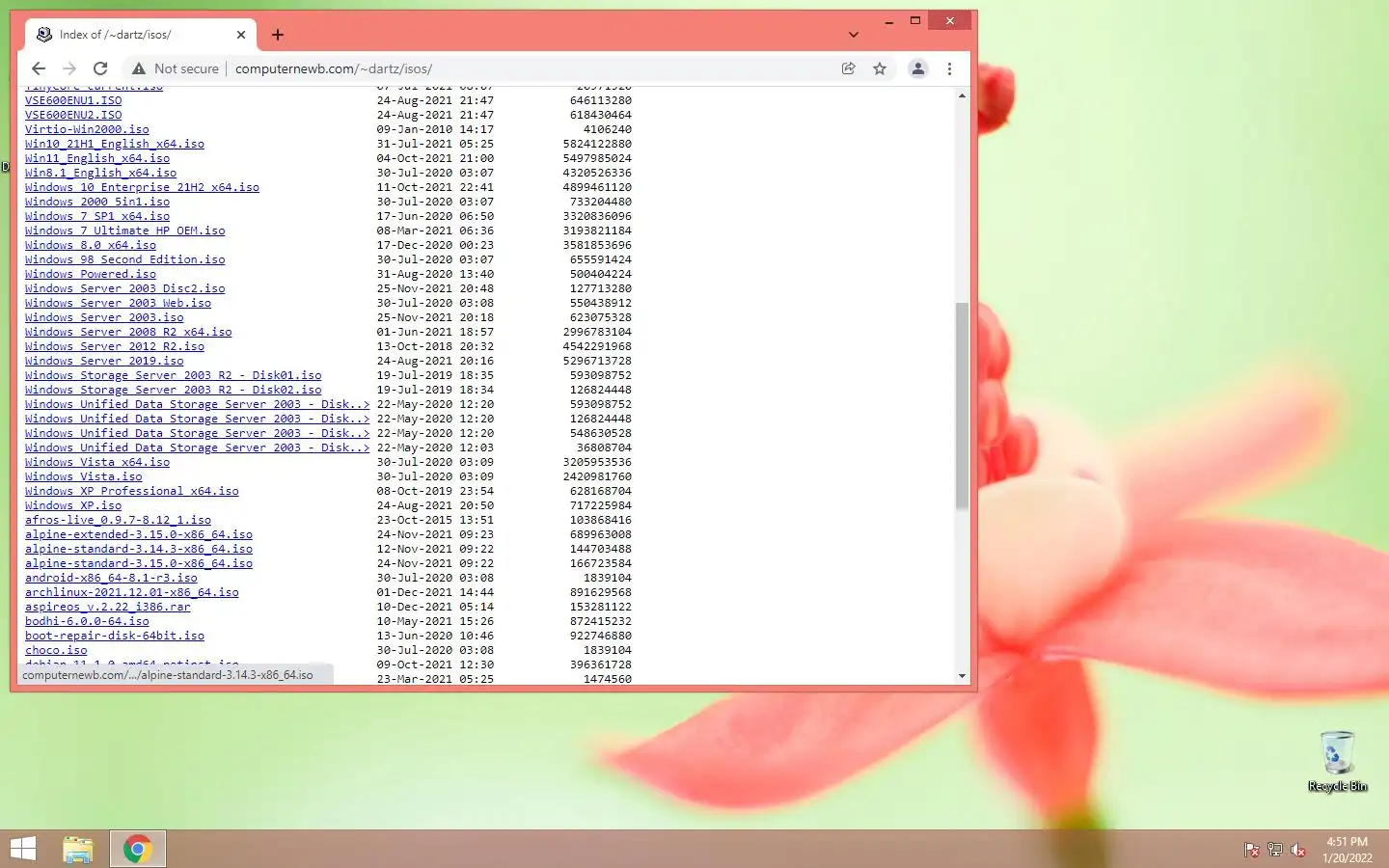The image size is (1389, 868).
Task: Click Windows Powered.iso link
Action: [x=91, y=274]
